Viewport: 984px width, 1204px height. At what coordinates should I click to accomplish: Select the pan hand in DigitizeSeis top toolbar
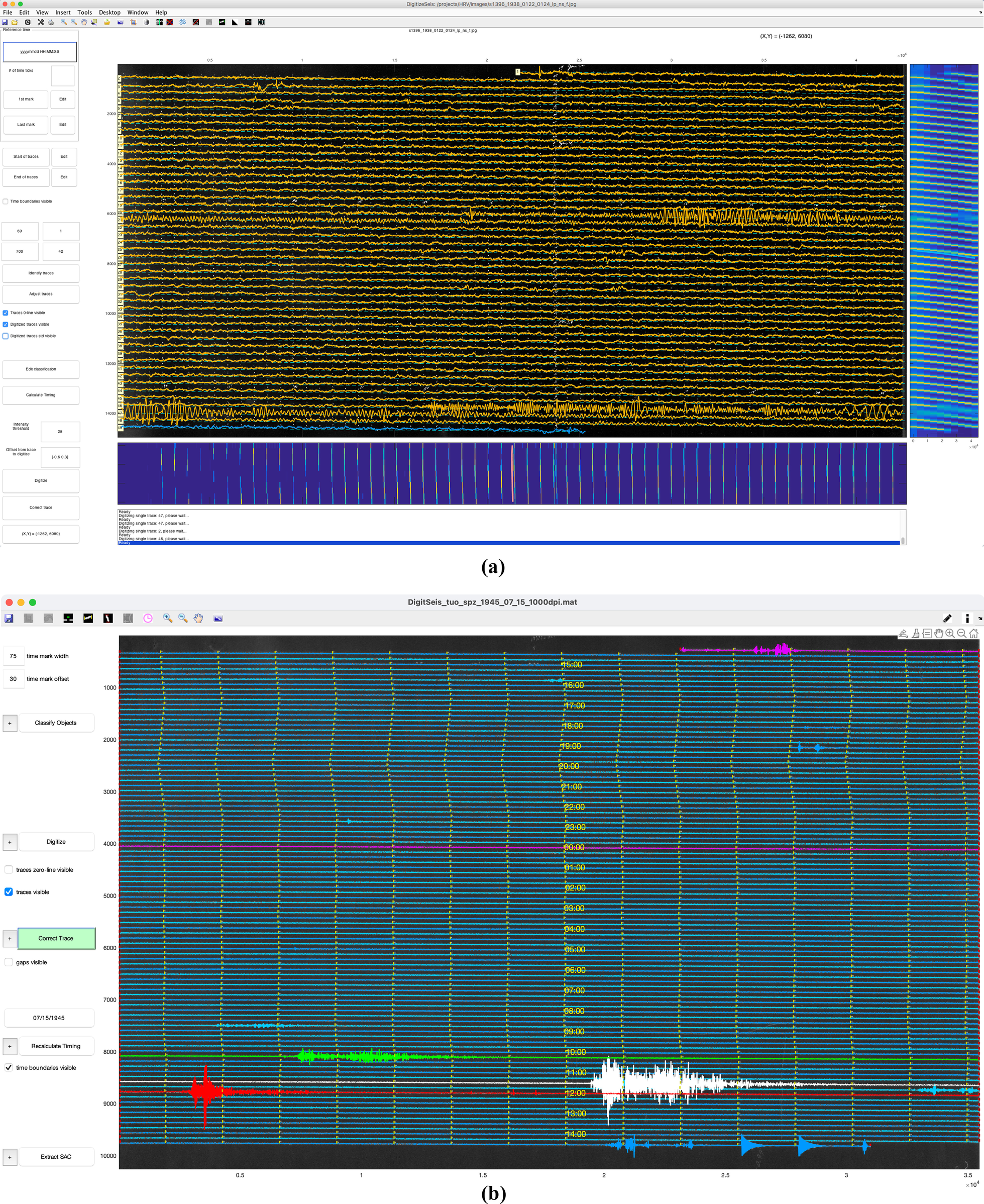click(x=84, y=23)
